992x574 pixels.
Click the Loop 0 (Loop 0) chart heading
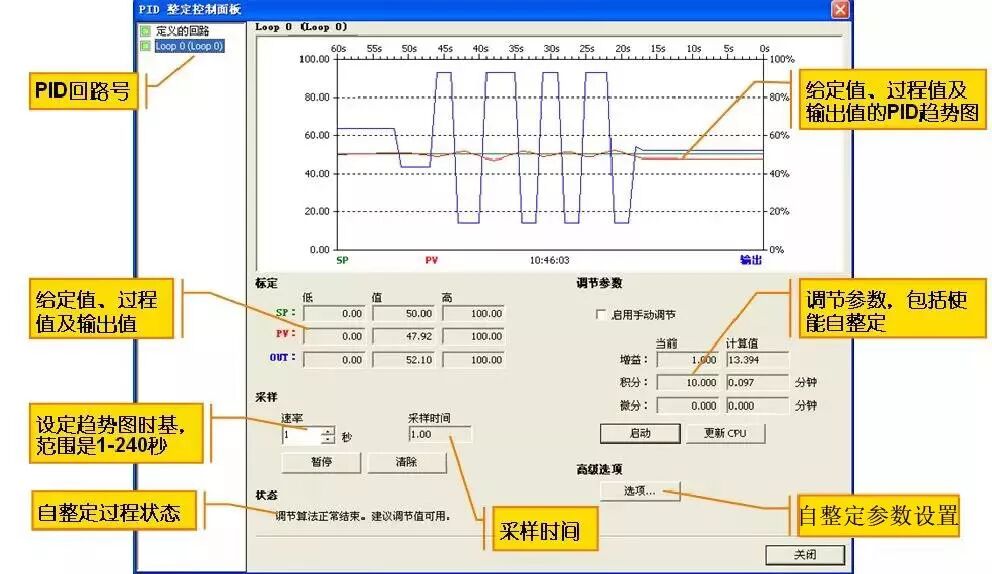point(301,27)
